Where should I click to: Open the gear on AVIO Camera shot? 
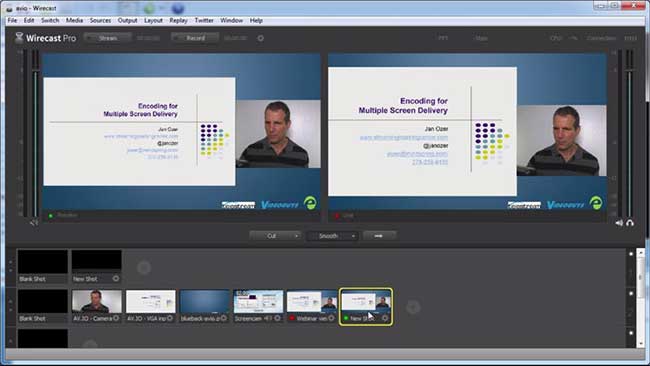[x=116, y=318]
